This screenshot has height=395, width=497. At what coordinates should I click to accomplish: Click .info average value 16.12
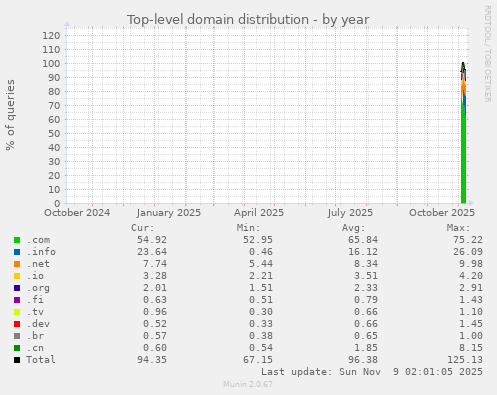click(x=363, y=252)
